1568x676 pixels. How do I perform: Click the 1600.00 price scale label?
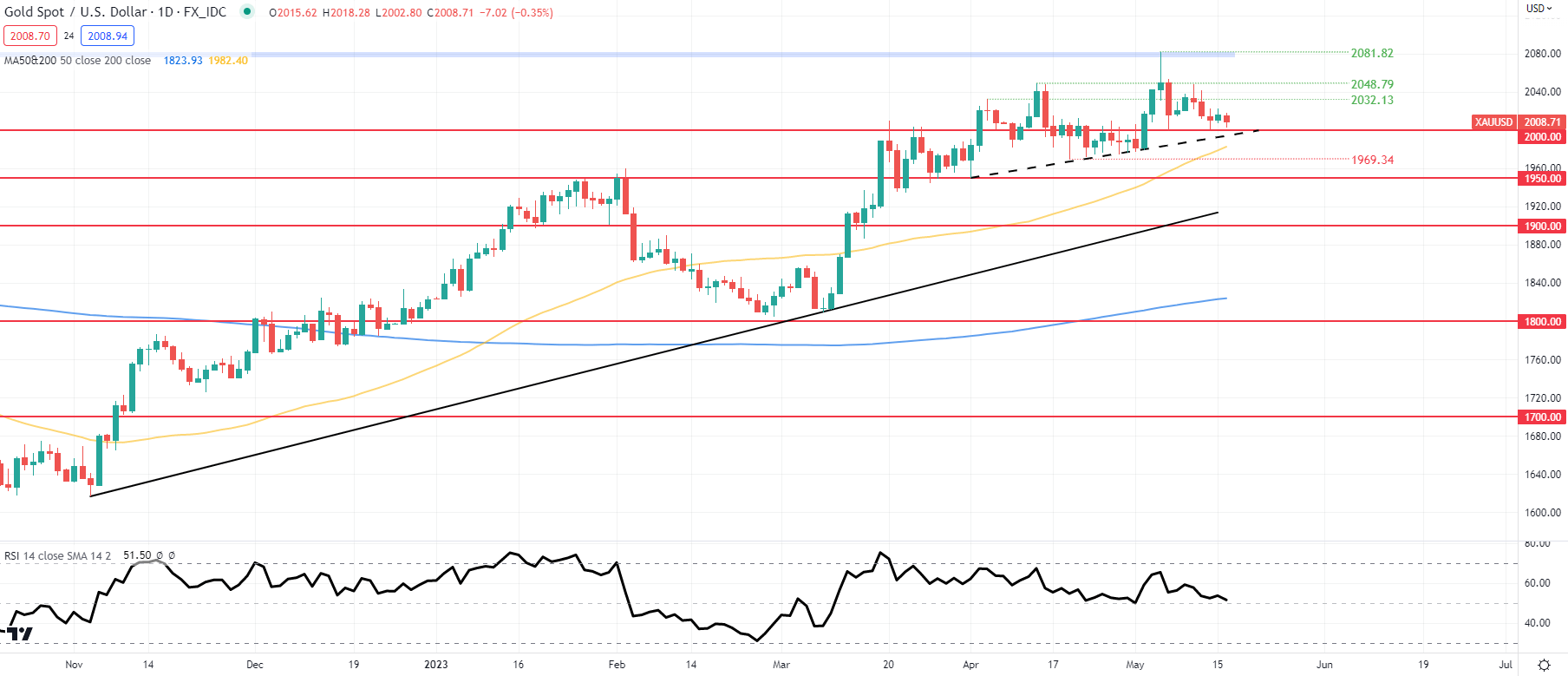tap(1543, 513)
